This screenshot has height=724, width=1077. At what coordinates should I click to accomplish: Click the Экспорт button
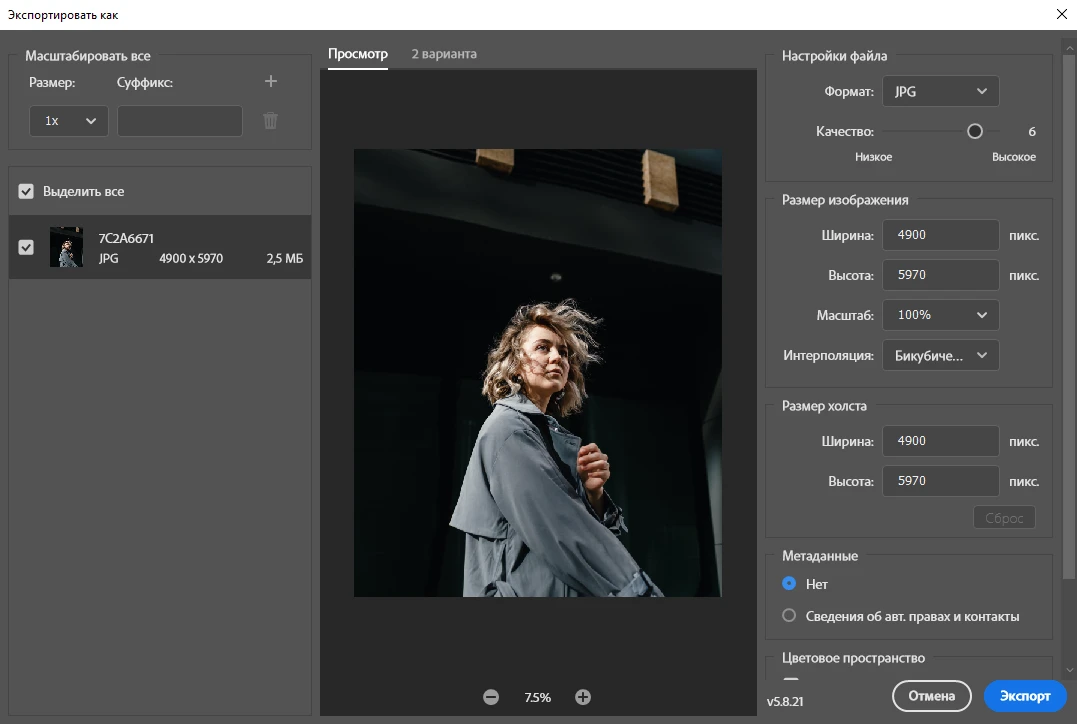1025,696
